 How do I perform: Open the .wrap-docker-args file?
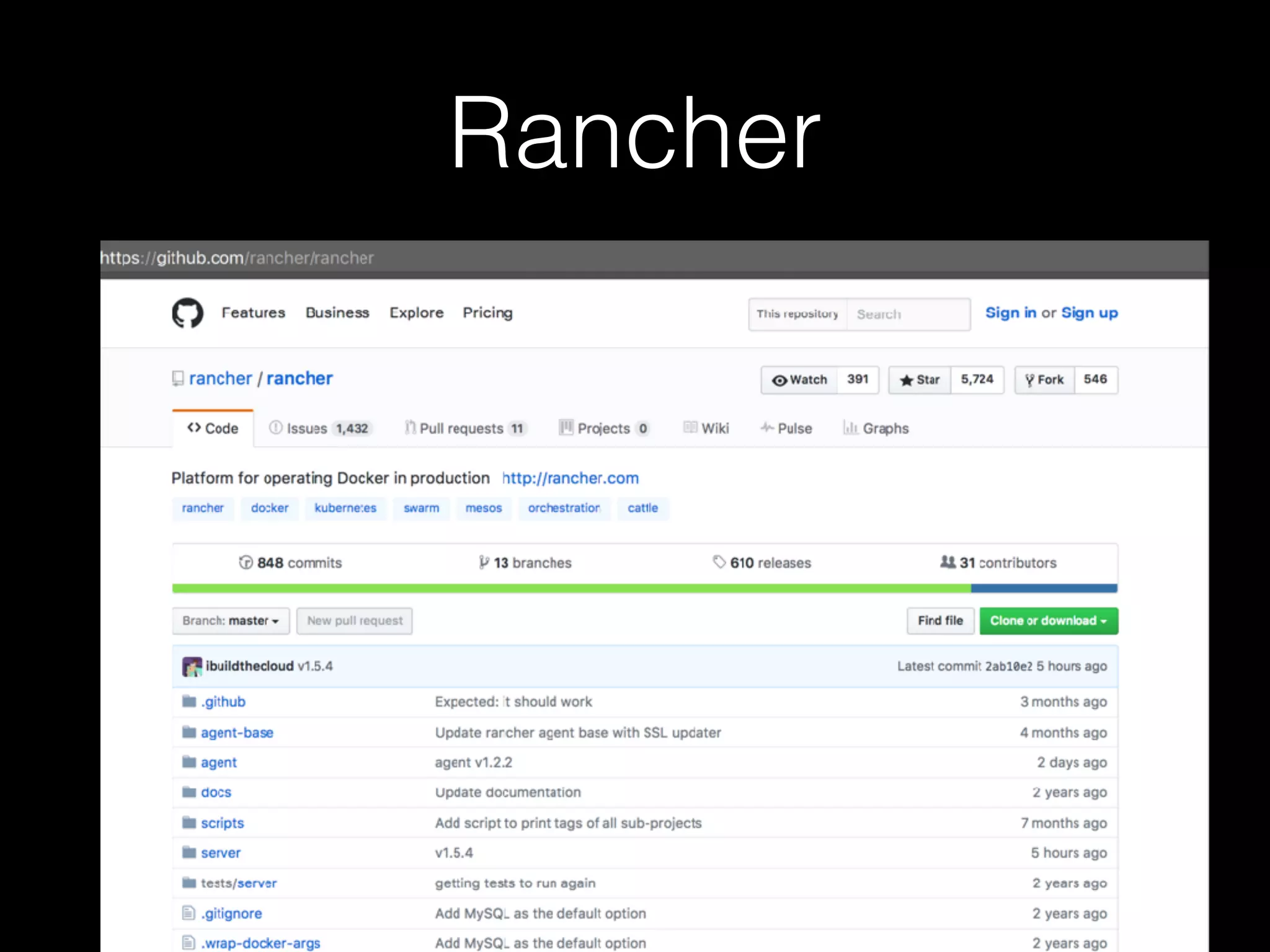[260, 943]
